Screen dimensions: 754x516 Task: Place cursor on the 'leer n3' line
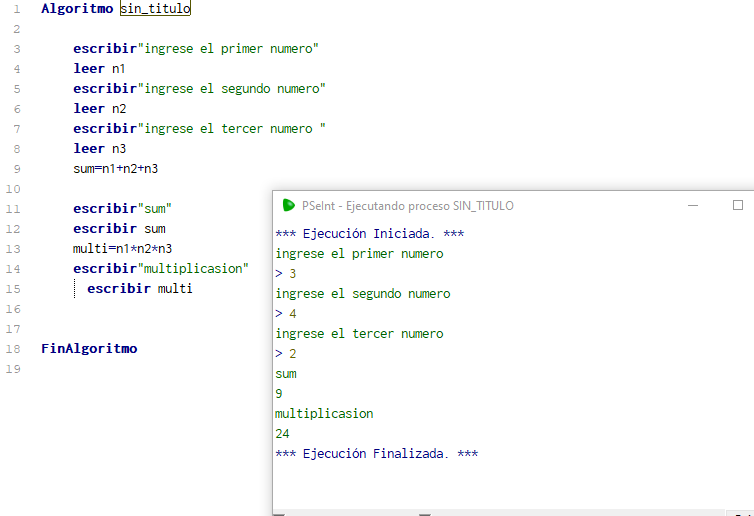pos(99,149)
